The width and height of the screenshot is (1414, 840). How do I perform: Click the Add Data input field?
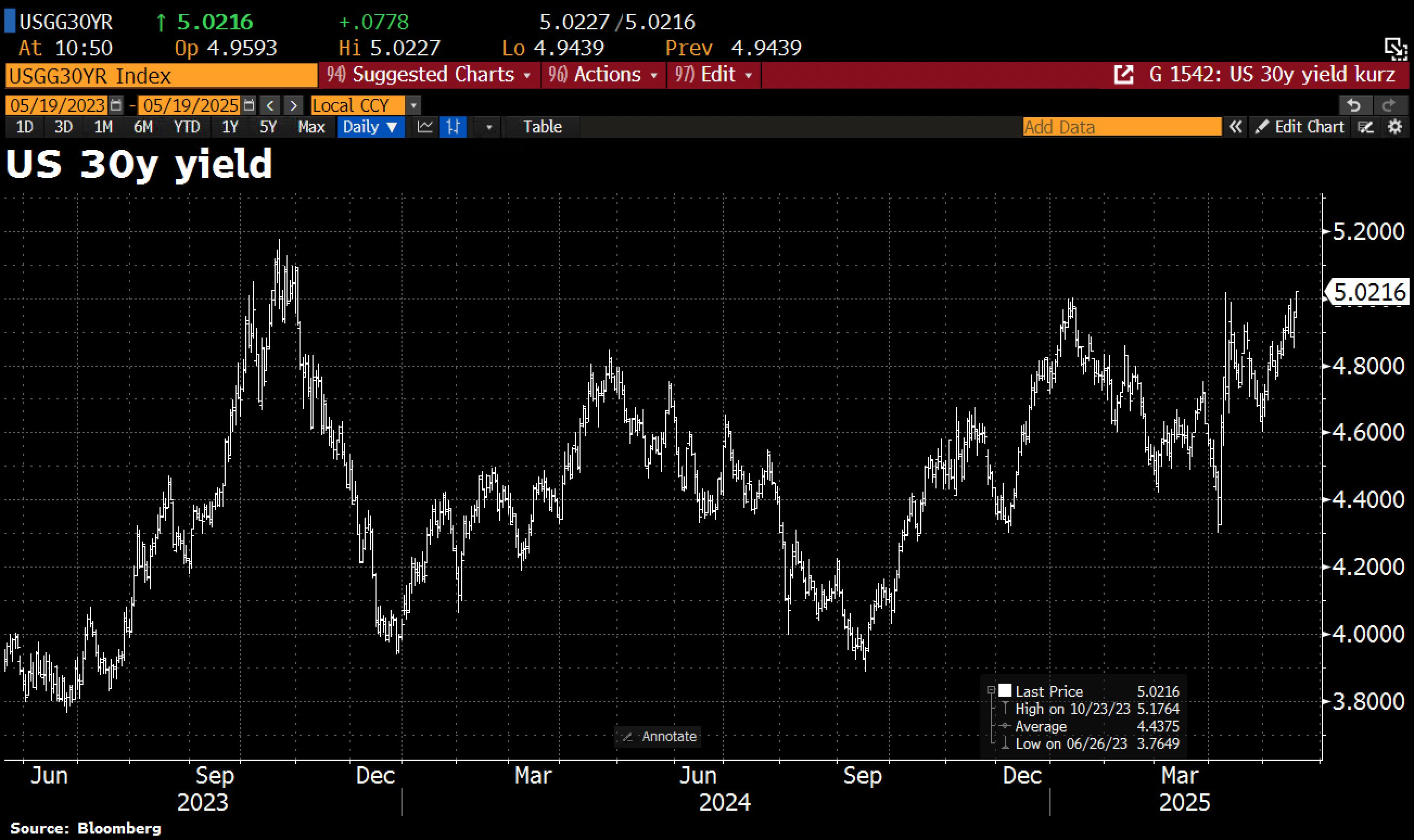(x=1122, y=127)
